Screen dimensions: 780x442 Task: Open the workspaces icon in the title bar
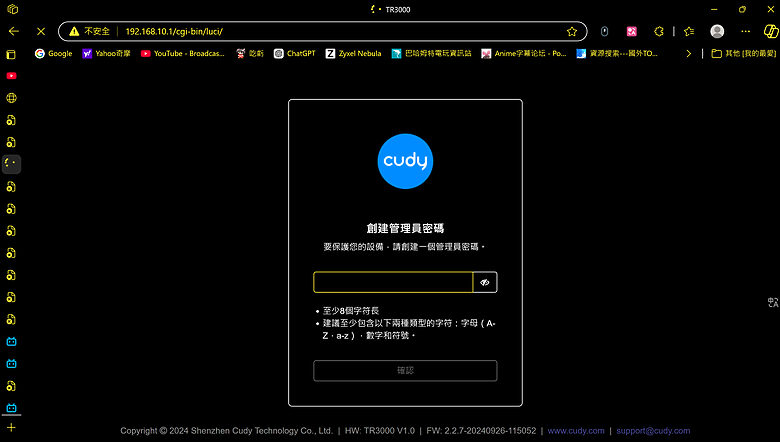[12, 9]
